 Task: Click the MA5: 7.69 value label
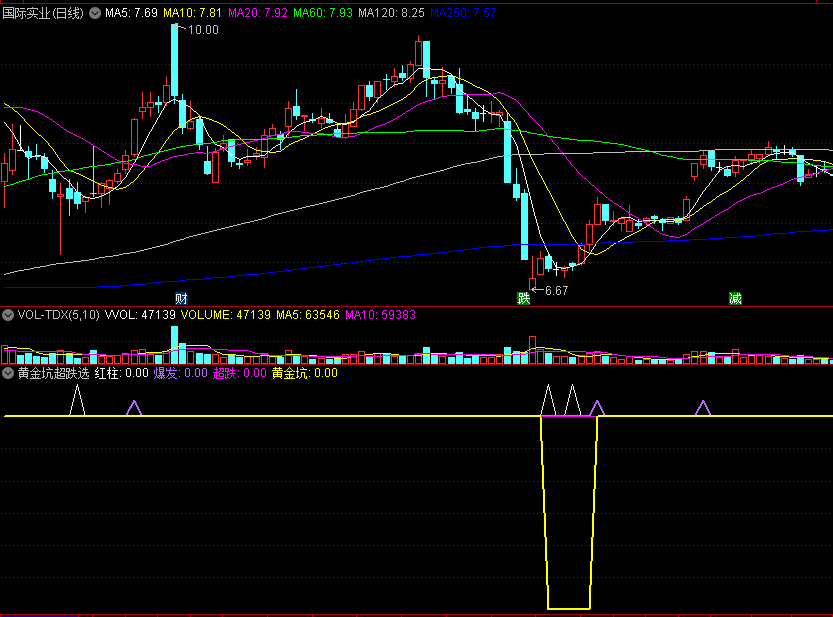click(x=131, y=13)
